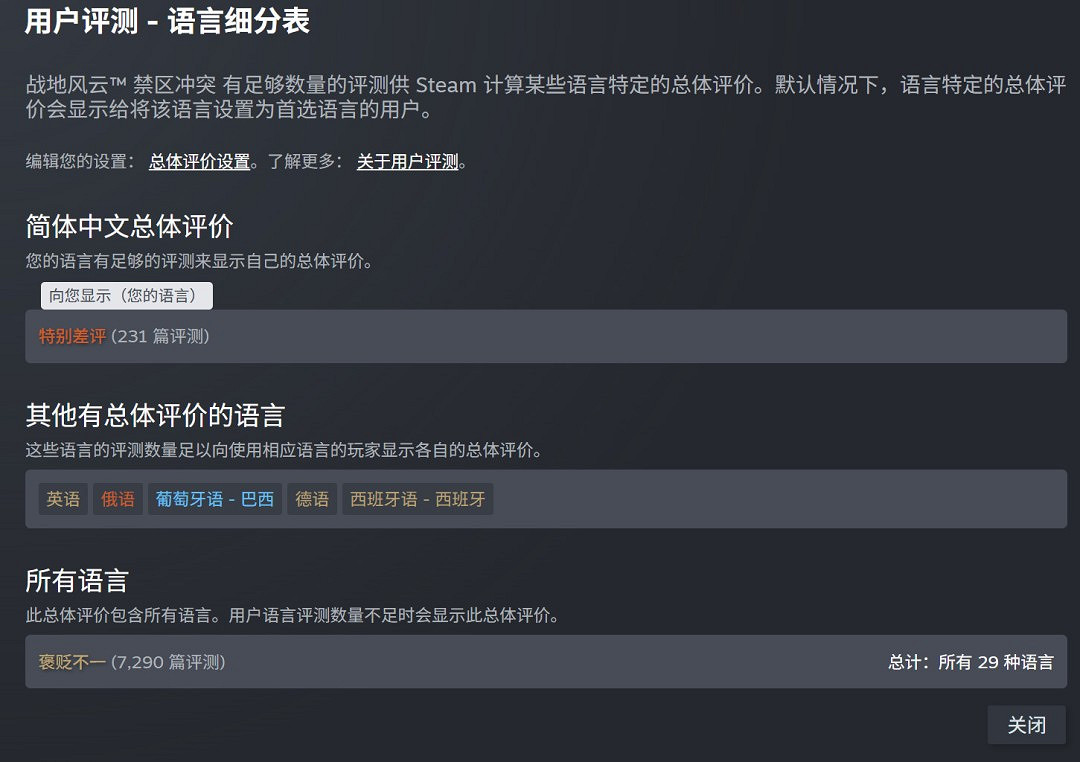Screen dimensions: 1080x762
Task: Click the 7,290 篇评测 review count
Action: [167, 662]
